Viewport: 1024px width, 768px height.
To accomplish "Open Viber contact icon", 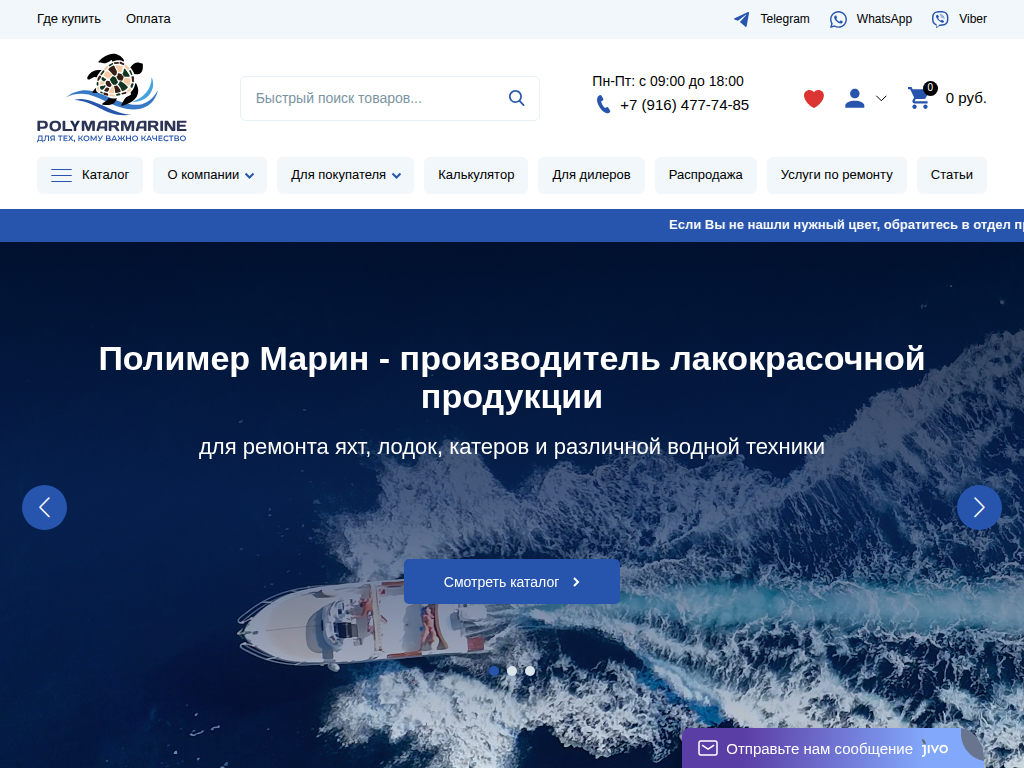I will pos(939,18).
